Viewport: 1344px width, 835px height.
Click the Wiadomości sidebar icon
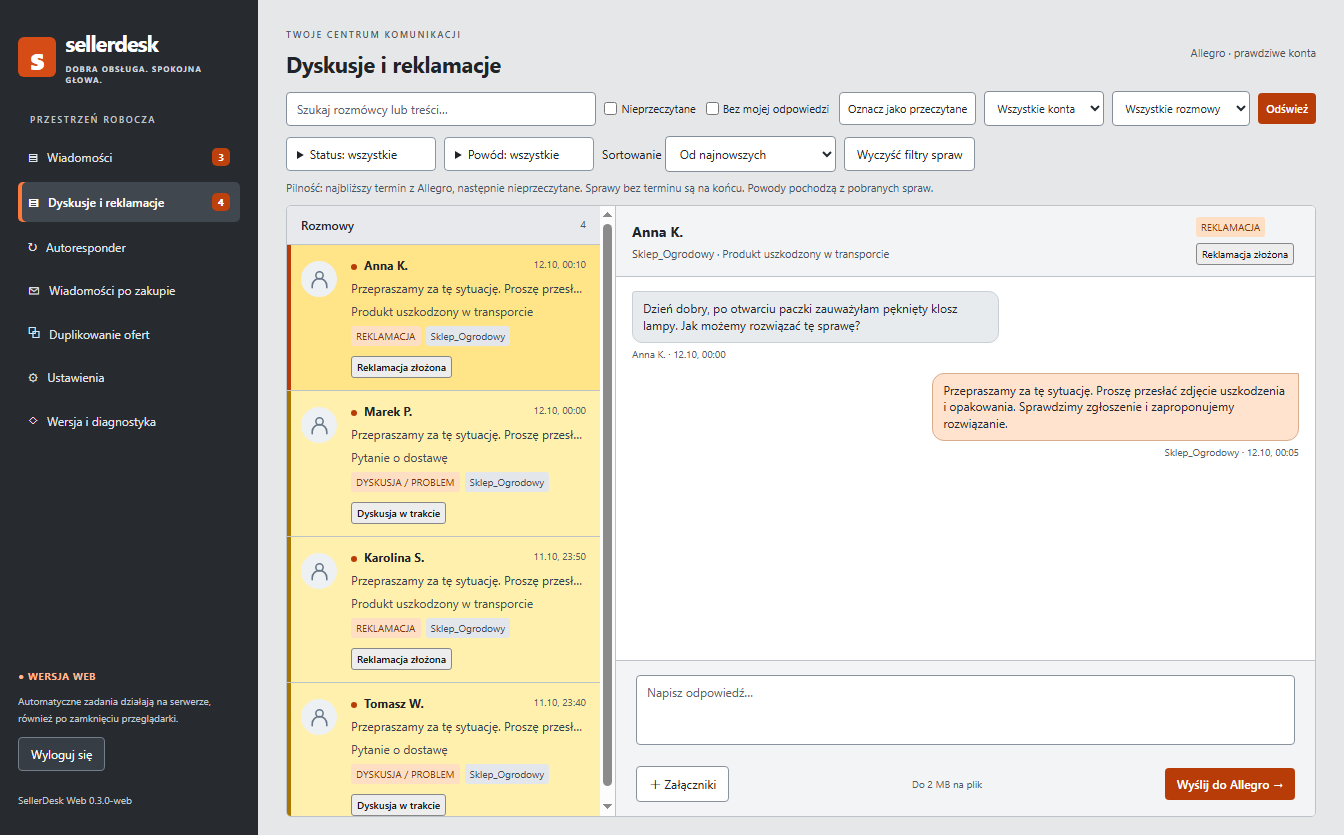33,158
